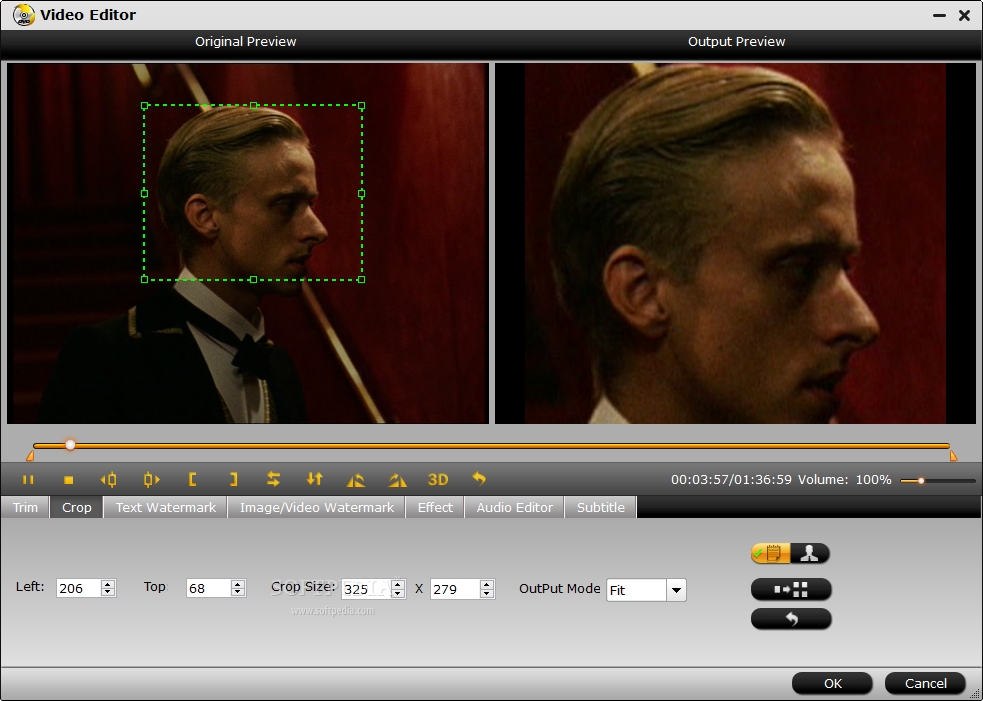Screen dimensions: 983x701
Task: Confirm edits with the OK button
Action: pyautogui.click(x=833, y=683)
